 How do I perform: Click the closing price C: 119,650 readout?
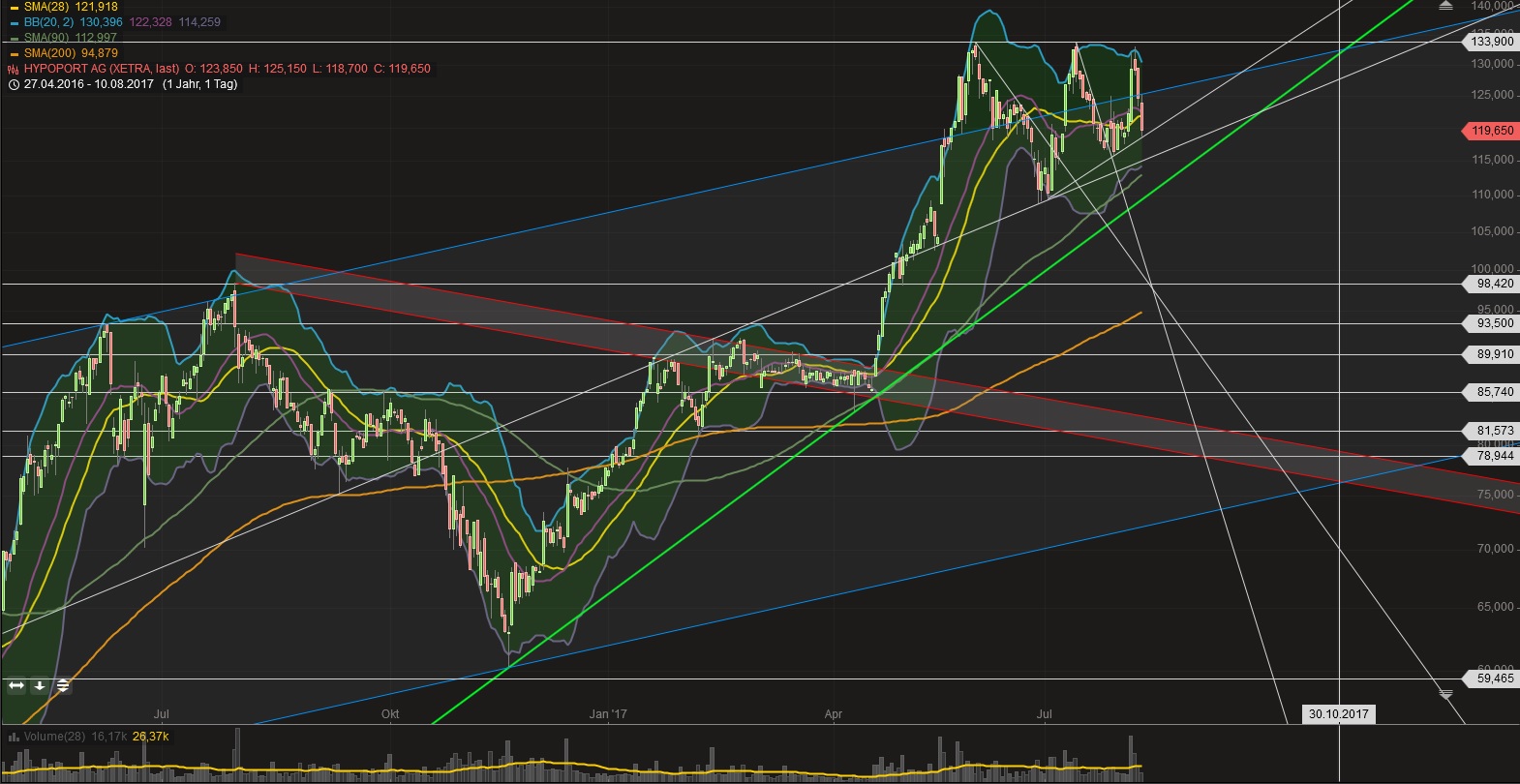click(x=403, y=69)
